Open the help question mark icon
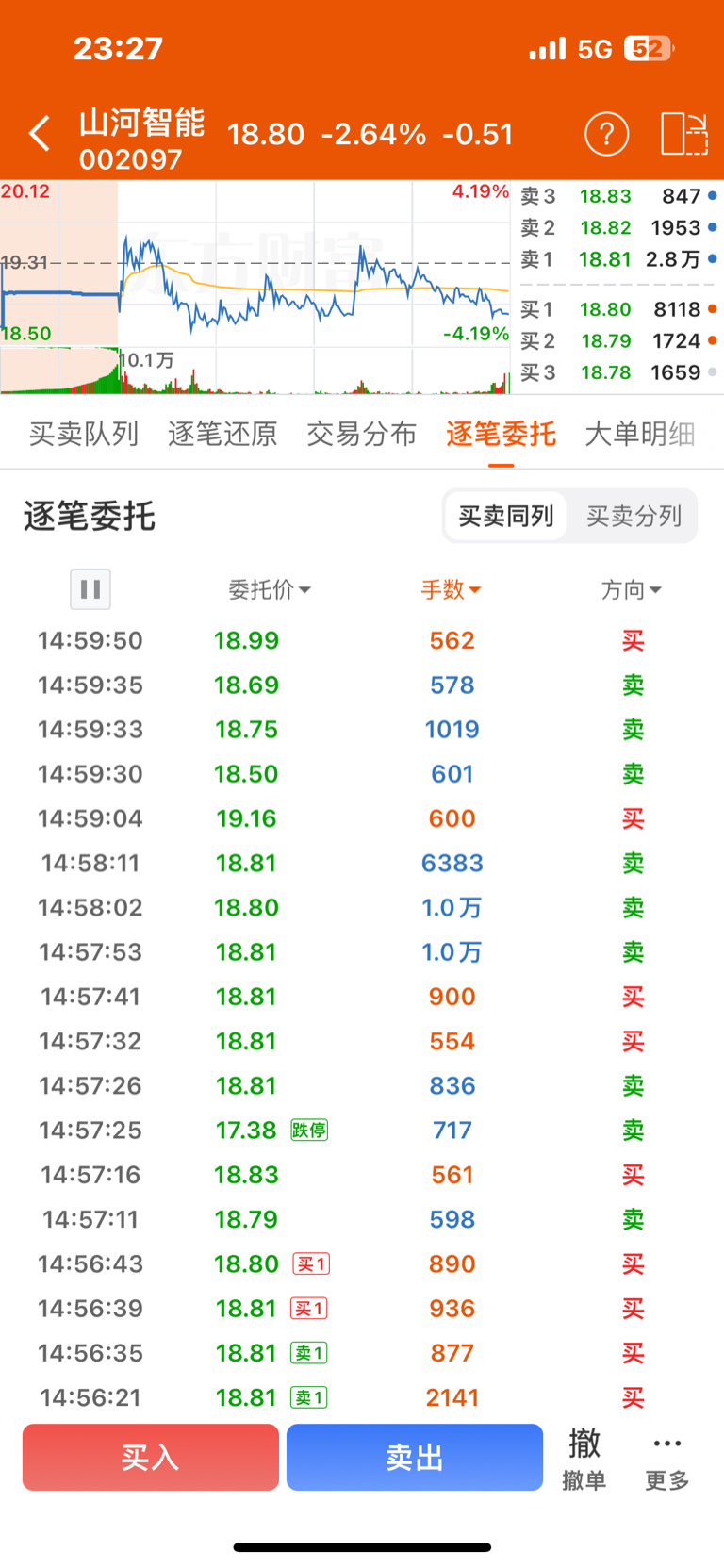Image resolution: width=724 pixels, height=1568 pixels. 607,134
